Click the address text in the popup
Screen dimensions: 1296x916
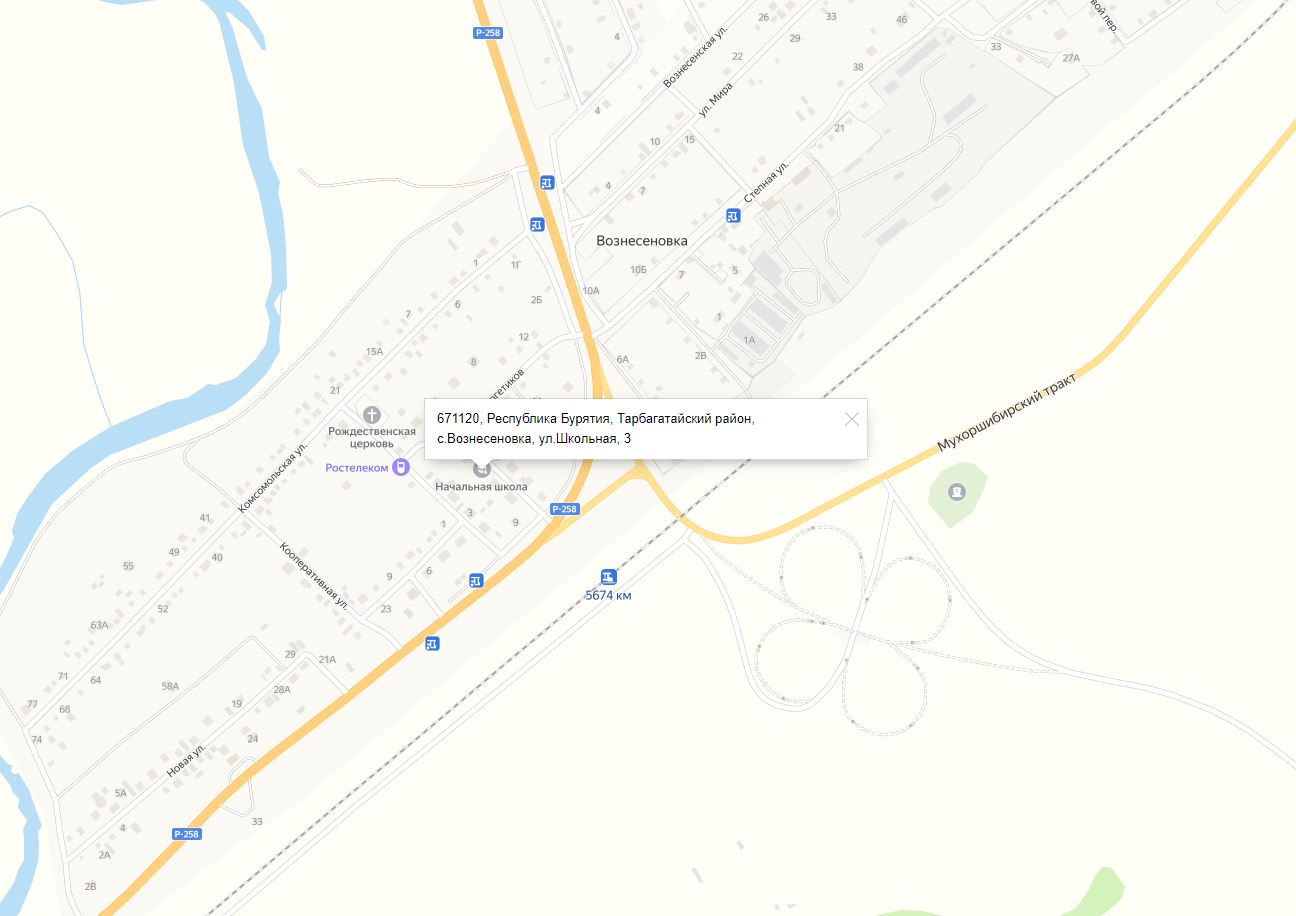596,428
